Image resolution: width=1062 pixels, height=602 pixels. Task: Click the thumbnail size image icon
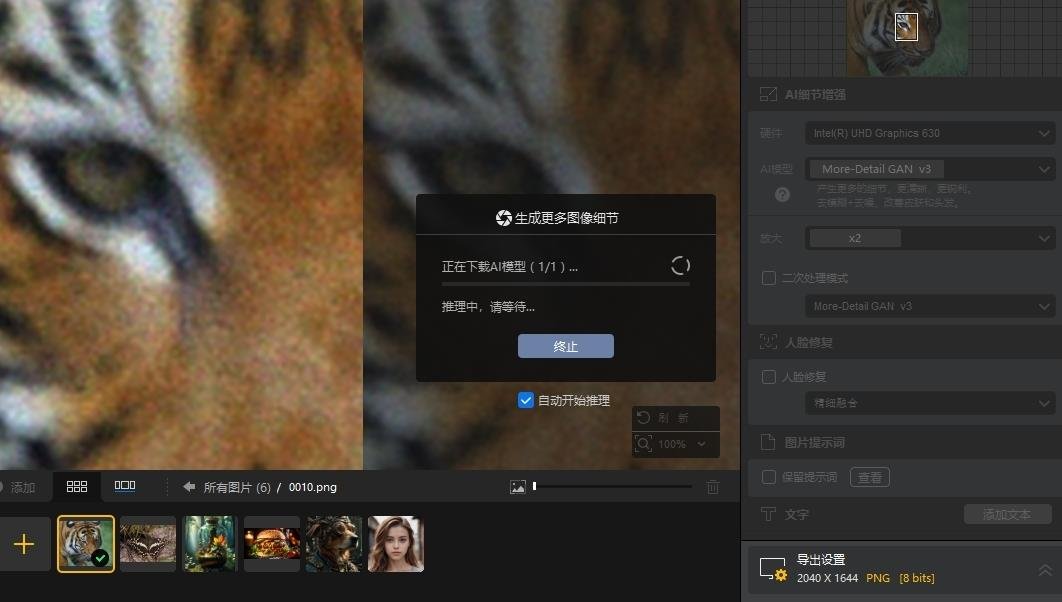[517, 487]
